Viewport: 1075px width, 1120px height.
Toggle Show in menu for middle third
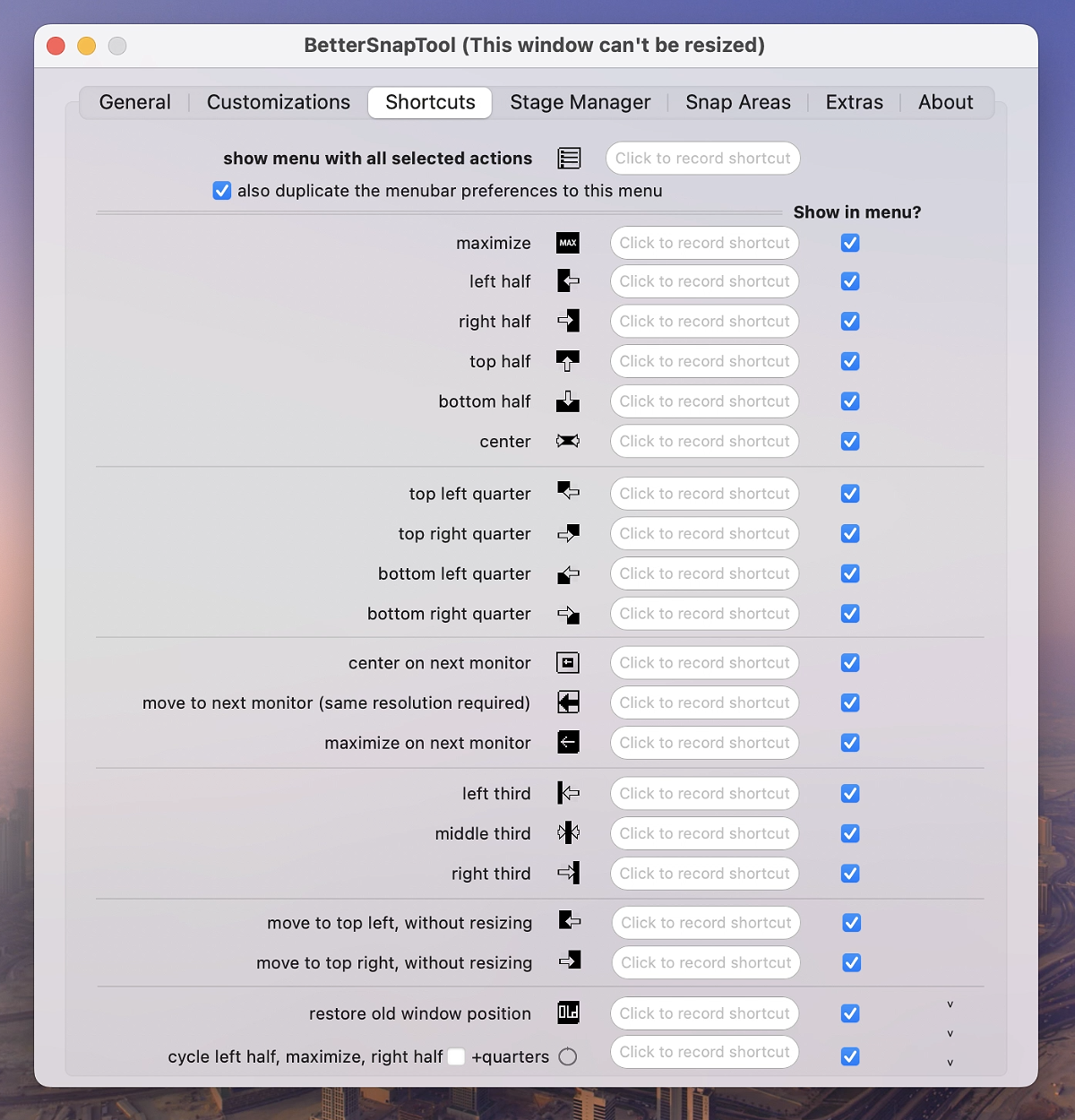tap(850, 833)
